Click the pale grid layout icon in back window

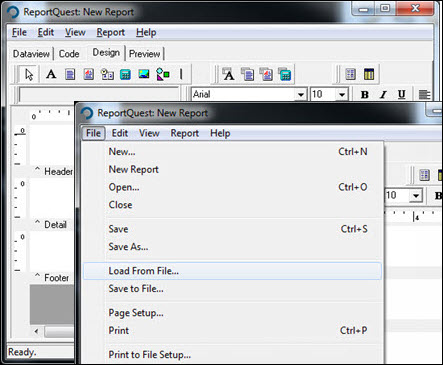point(350,74)
